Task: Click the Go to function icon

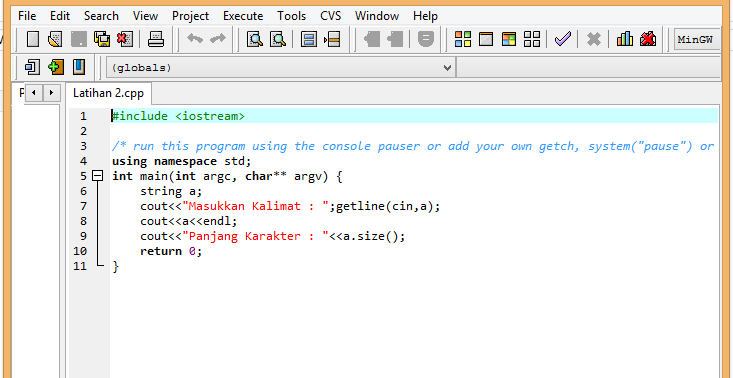Action: tap(309, 39)
